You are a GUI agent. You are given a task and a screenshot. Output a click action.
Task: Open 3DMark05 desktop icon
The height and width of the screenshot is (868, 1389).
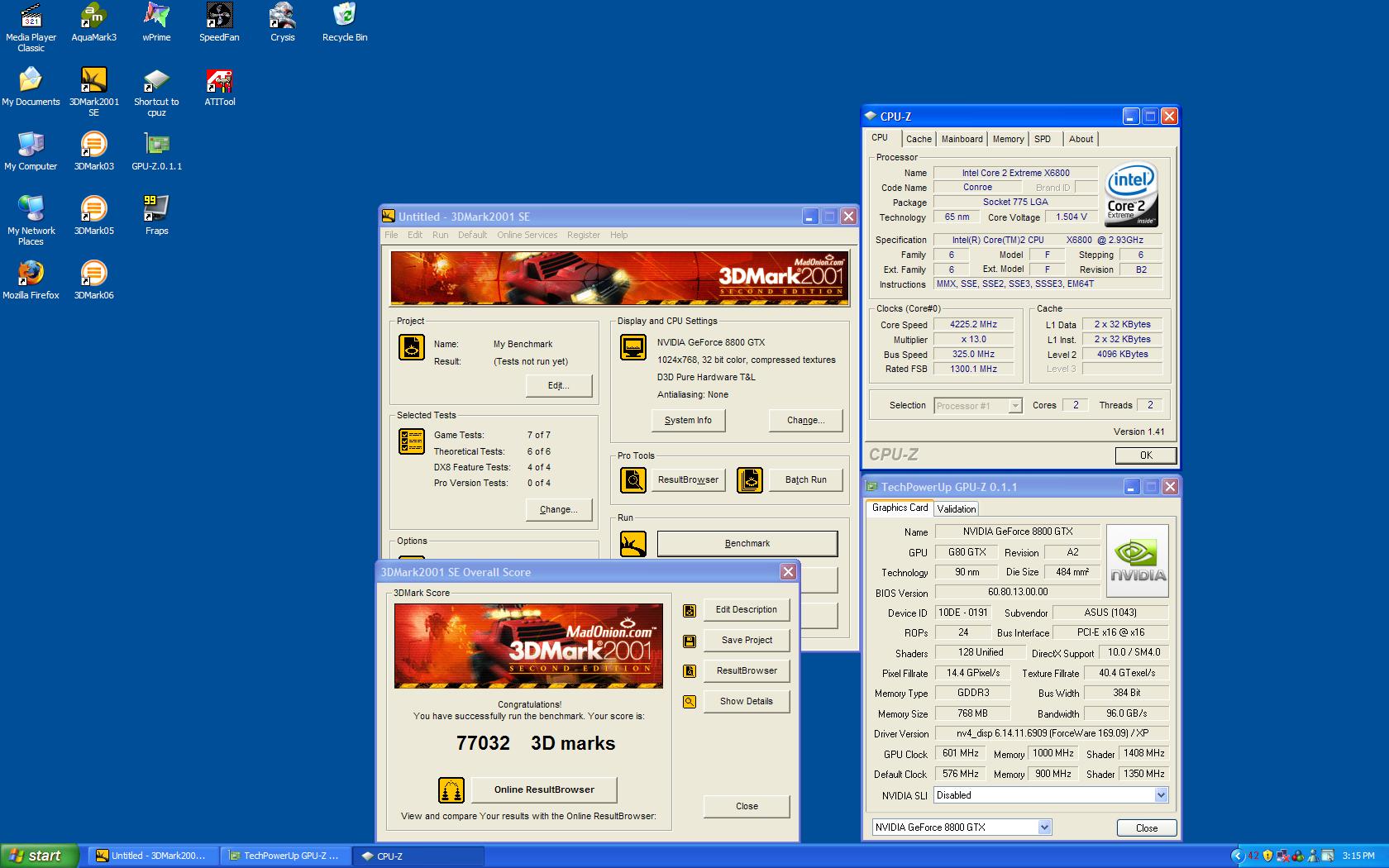coord(93,217)
